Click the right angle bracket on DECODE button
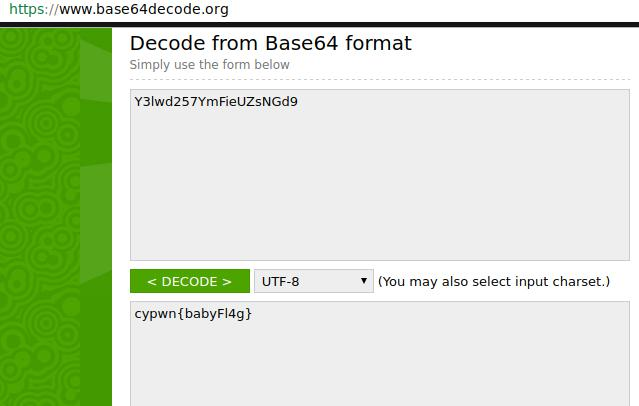 pyautogui.click(x=227, y=281)
